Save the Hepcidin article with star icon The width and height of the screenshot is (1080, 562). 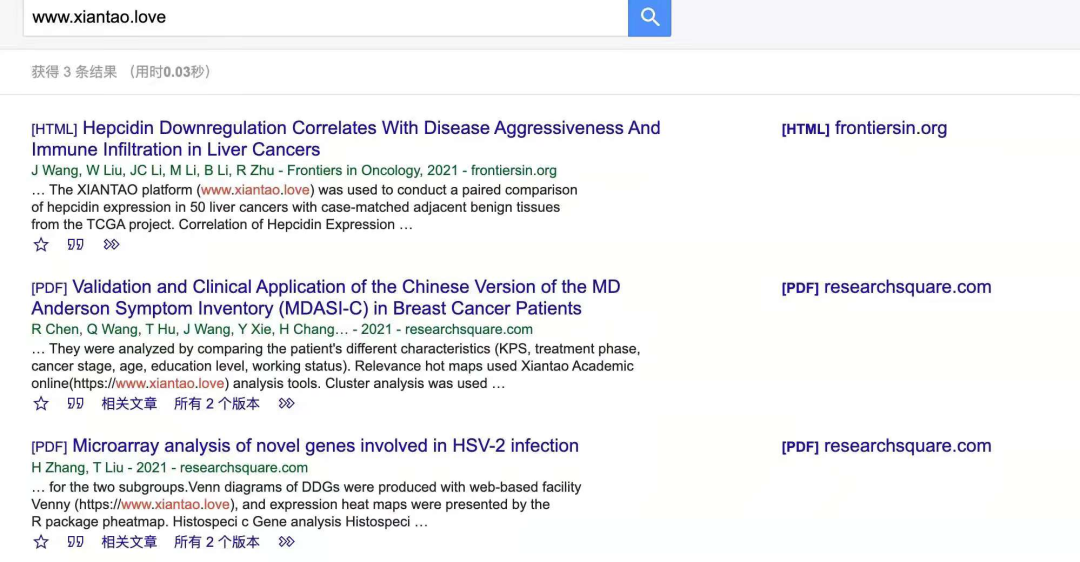(x=41, y=244)
